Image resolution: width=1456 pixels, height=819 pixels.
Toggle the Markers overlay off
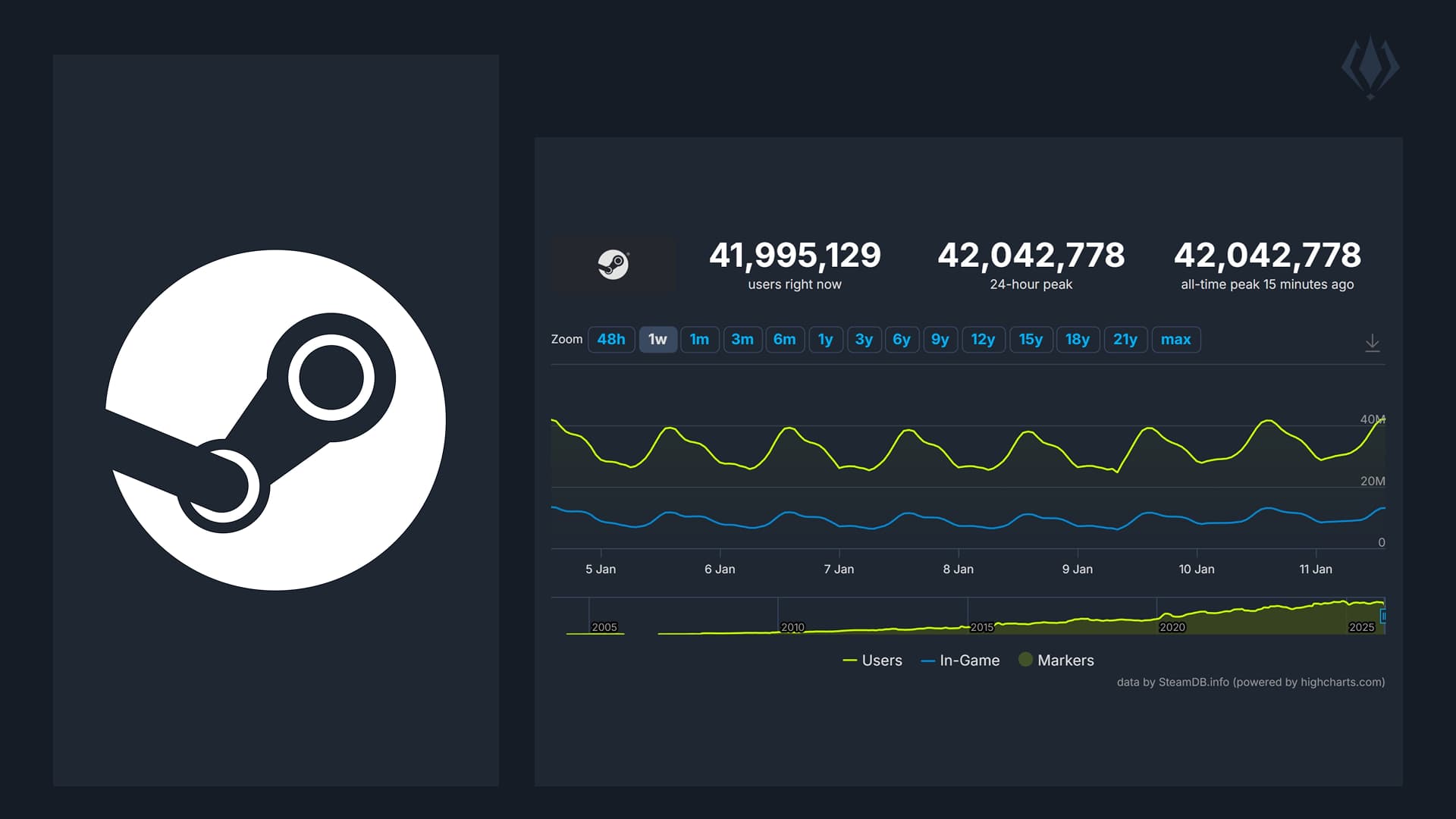click(x=1065, y=661)
